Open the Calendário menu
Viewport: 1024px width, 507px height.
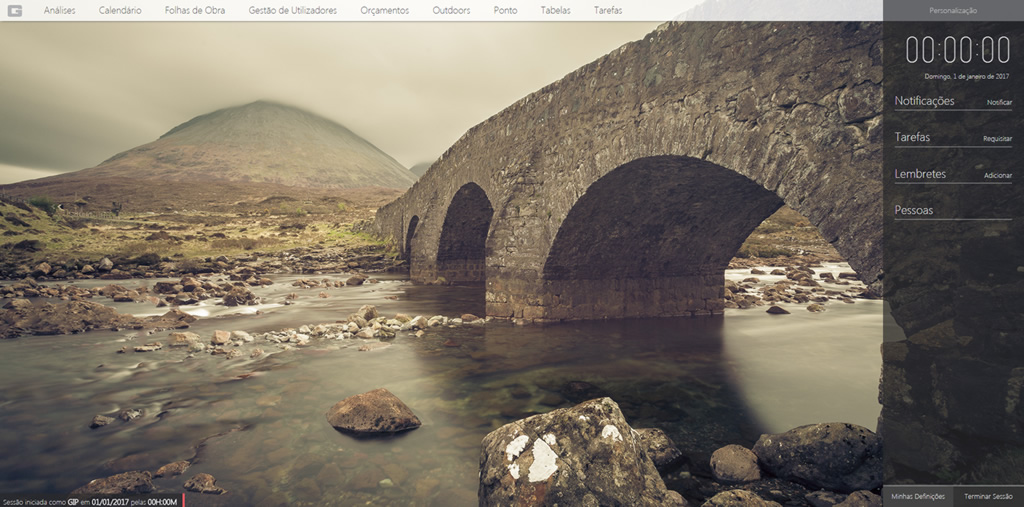pyautogui.click(x=120, y=10)
